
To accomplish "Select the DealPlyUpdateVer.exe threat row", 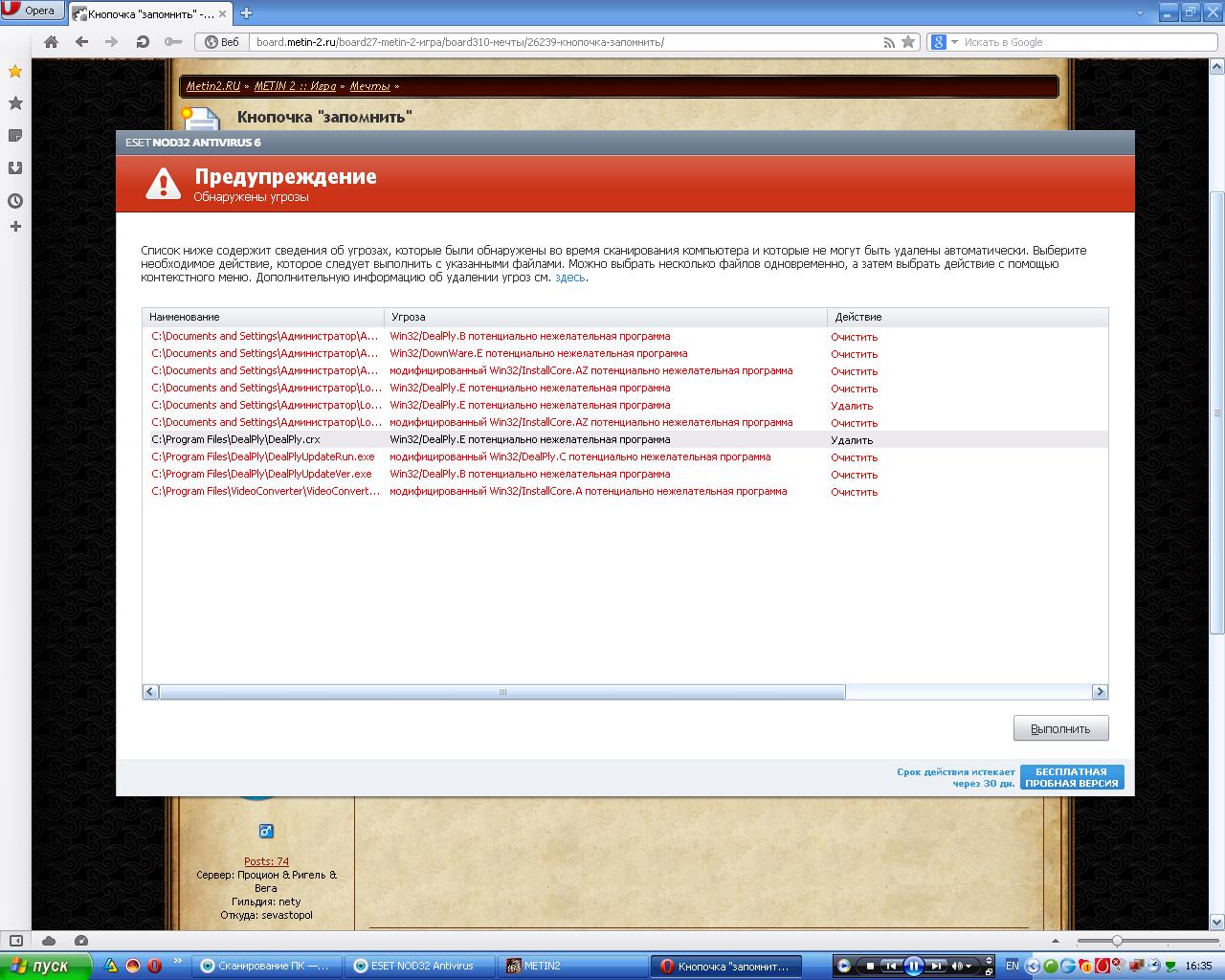I will pyautogui.click(x=625, y=475).
